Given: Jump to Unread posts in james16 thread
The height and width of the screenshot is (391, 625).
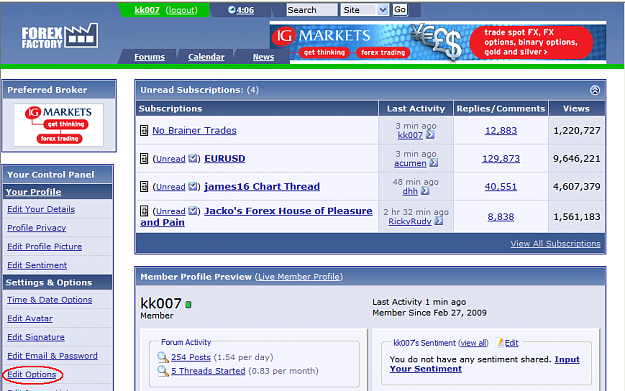Looking at the screenshot, I should 171,187.
